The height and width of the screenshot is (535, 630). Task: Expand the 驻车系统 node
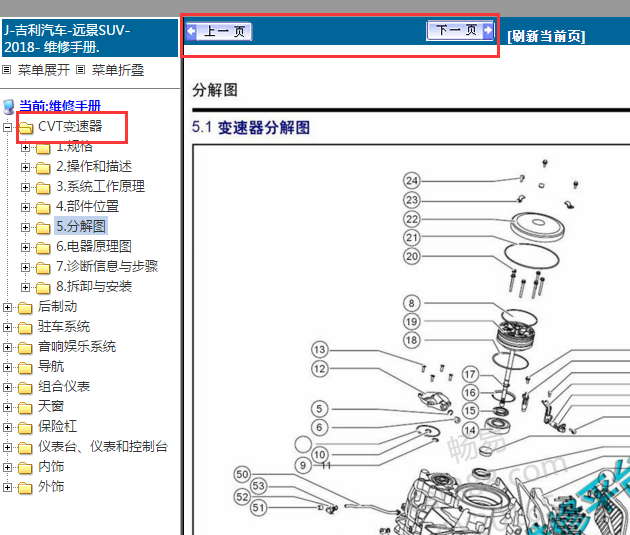pyautogui.click(x=7, y=327)
